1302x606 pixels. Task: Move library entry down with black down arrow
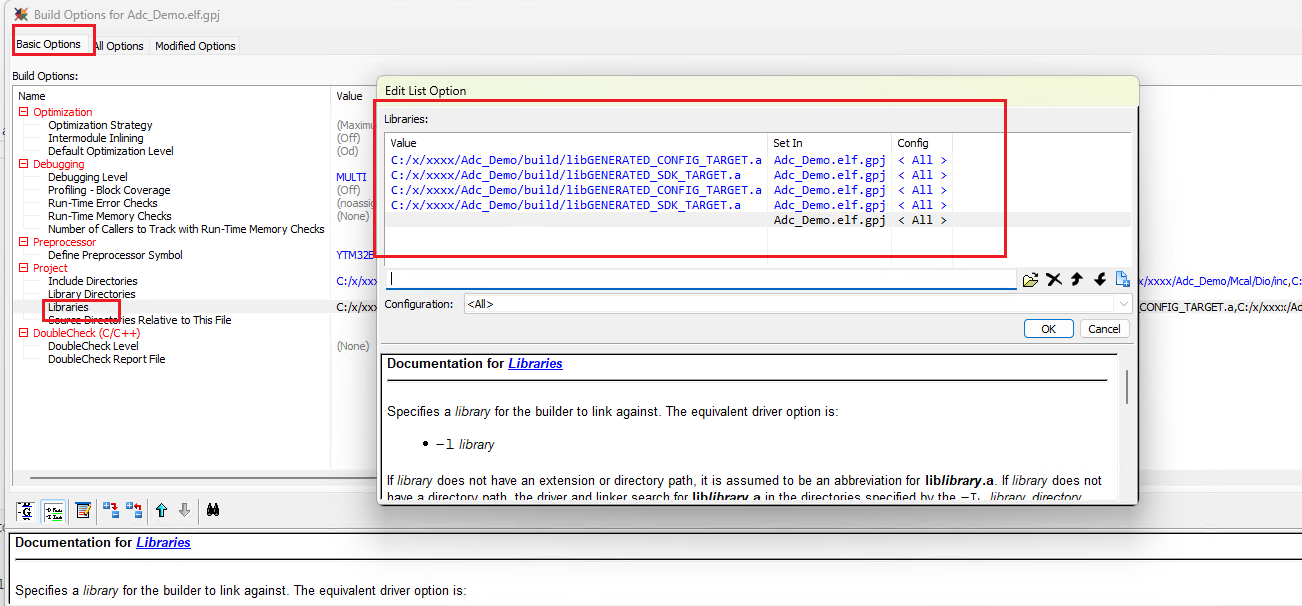pos(1100,280)
